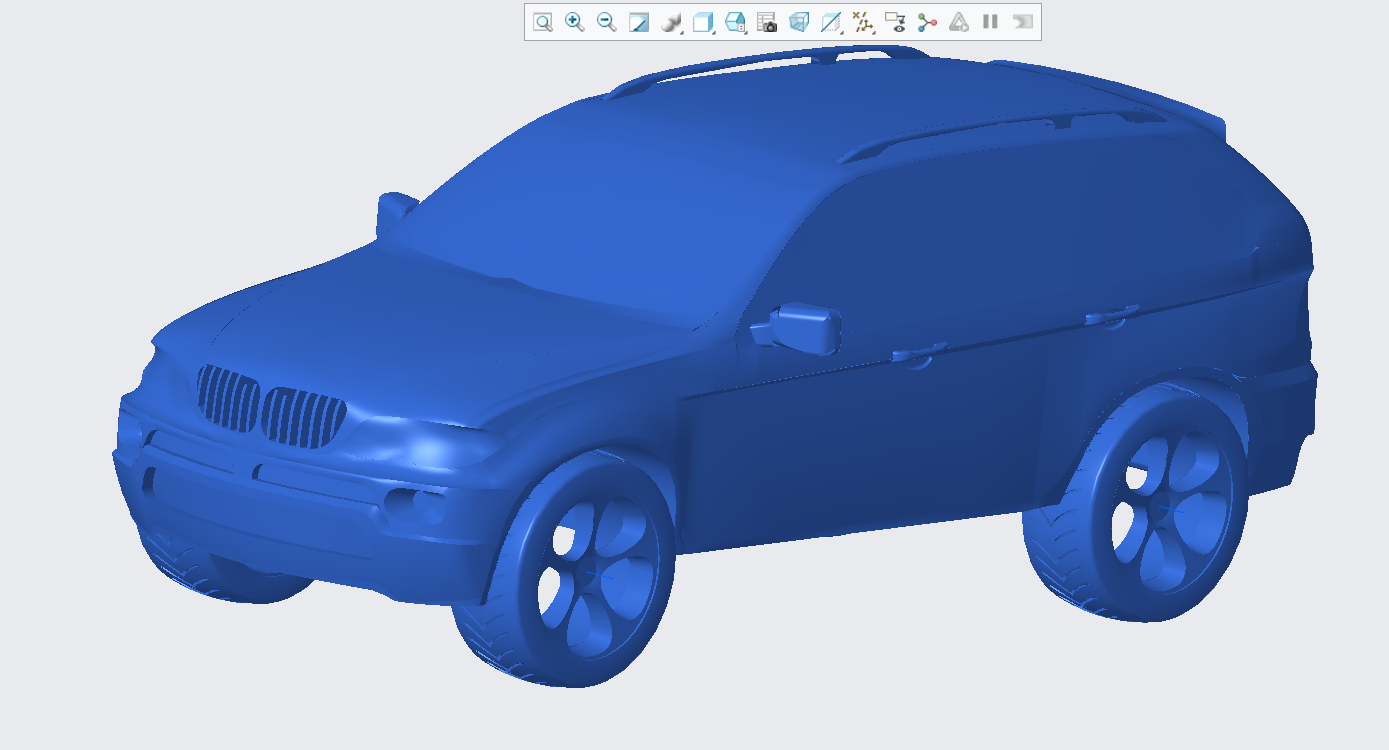
Task: Open the View Manager camera icon
Action: [x=767, y=22]
